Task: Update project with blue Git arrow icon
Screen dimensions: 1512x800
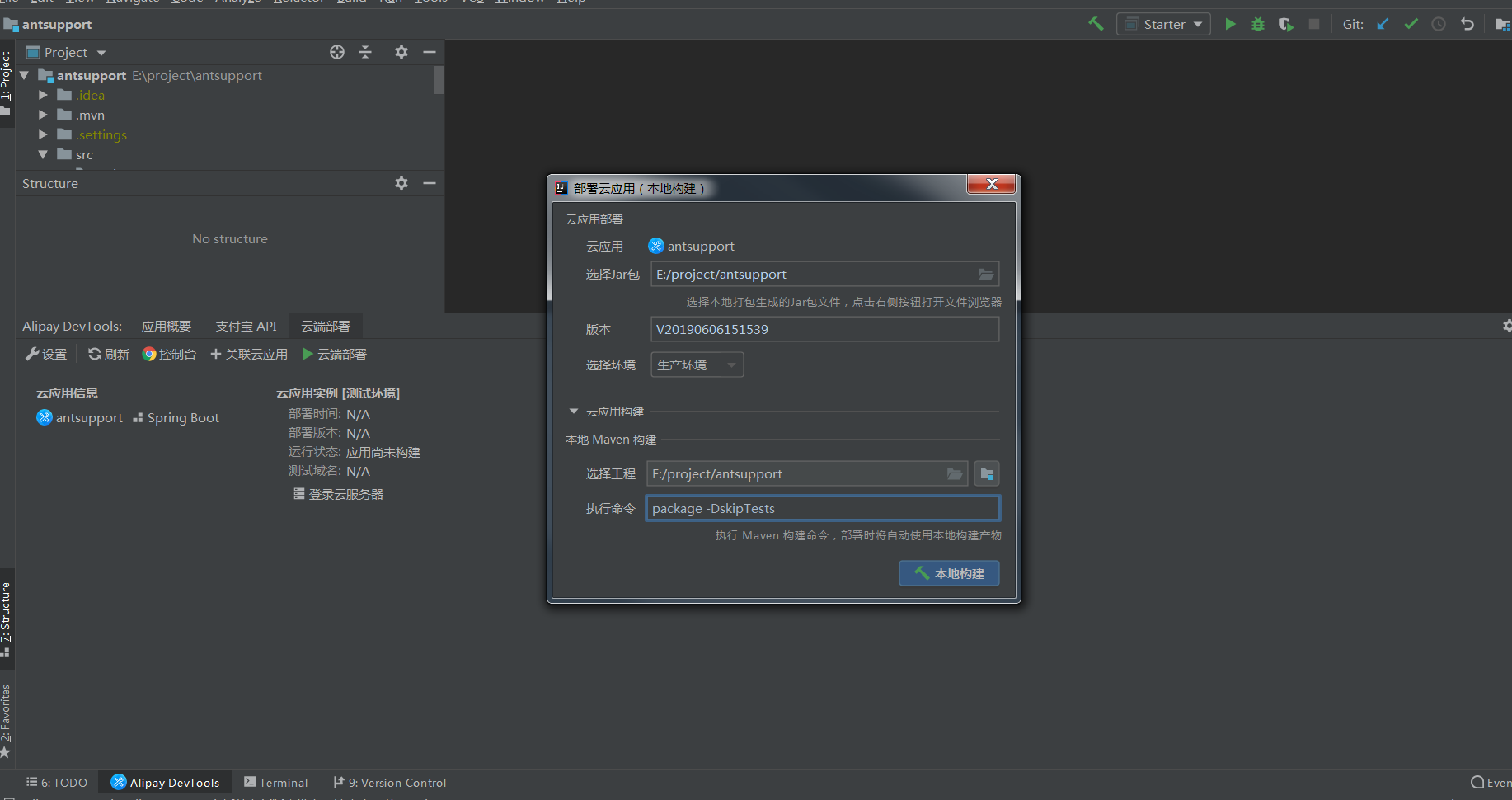Action: [x=1383, y=24]
